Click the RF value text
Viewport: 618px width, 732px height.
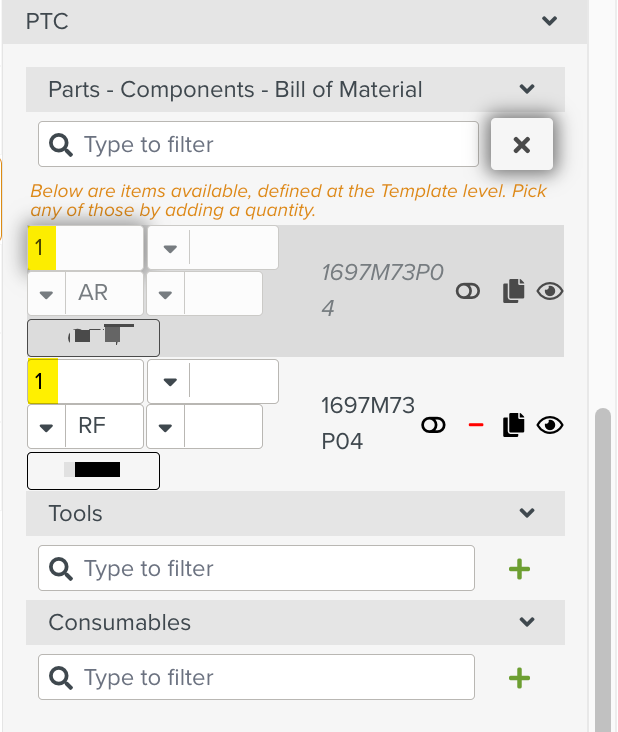point(92,426)
